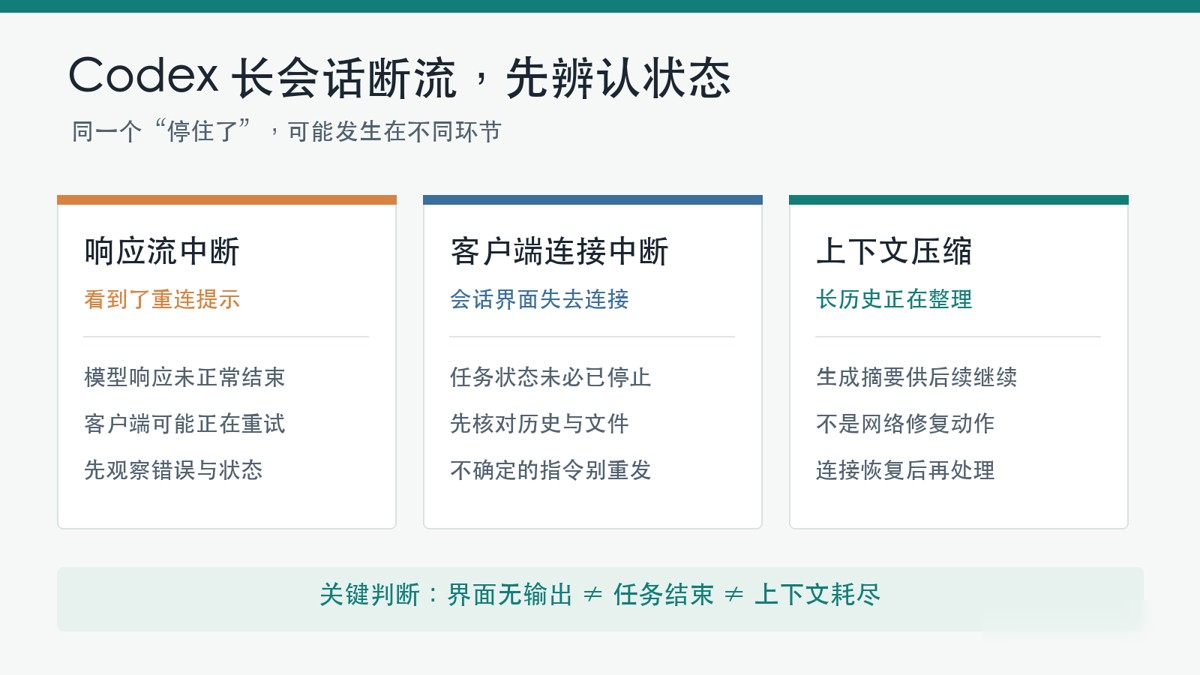The height and width of the screenshot is (675, 1200).
Task: Click the line '先核对历史与文件'
Action: pos(539,424)
